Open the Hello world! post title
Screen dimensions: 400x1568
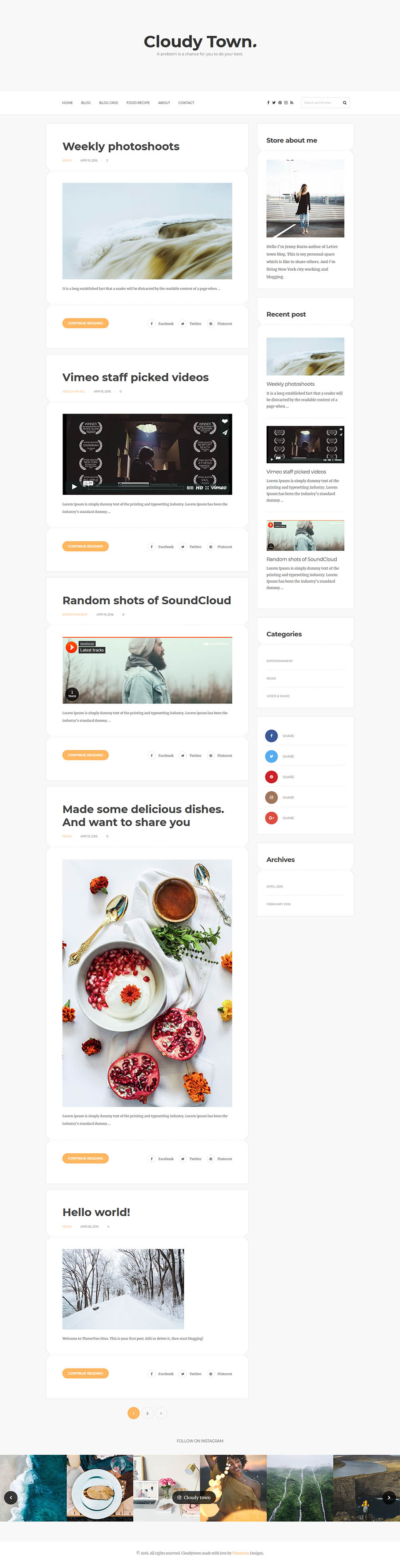tap(96, 1212)
